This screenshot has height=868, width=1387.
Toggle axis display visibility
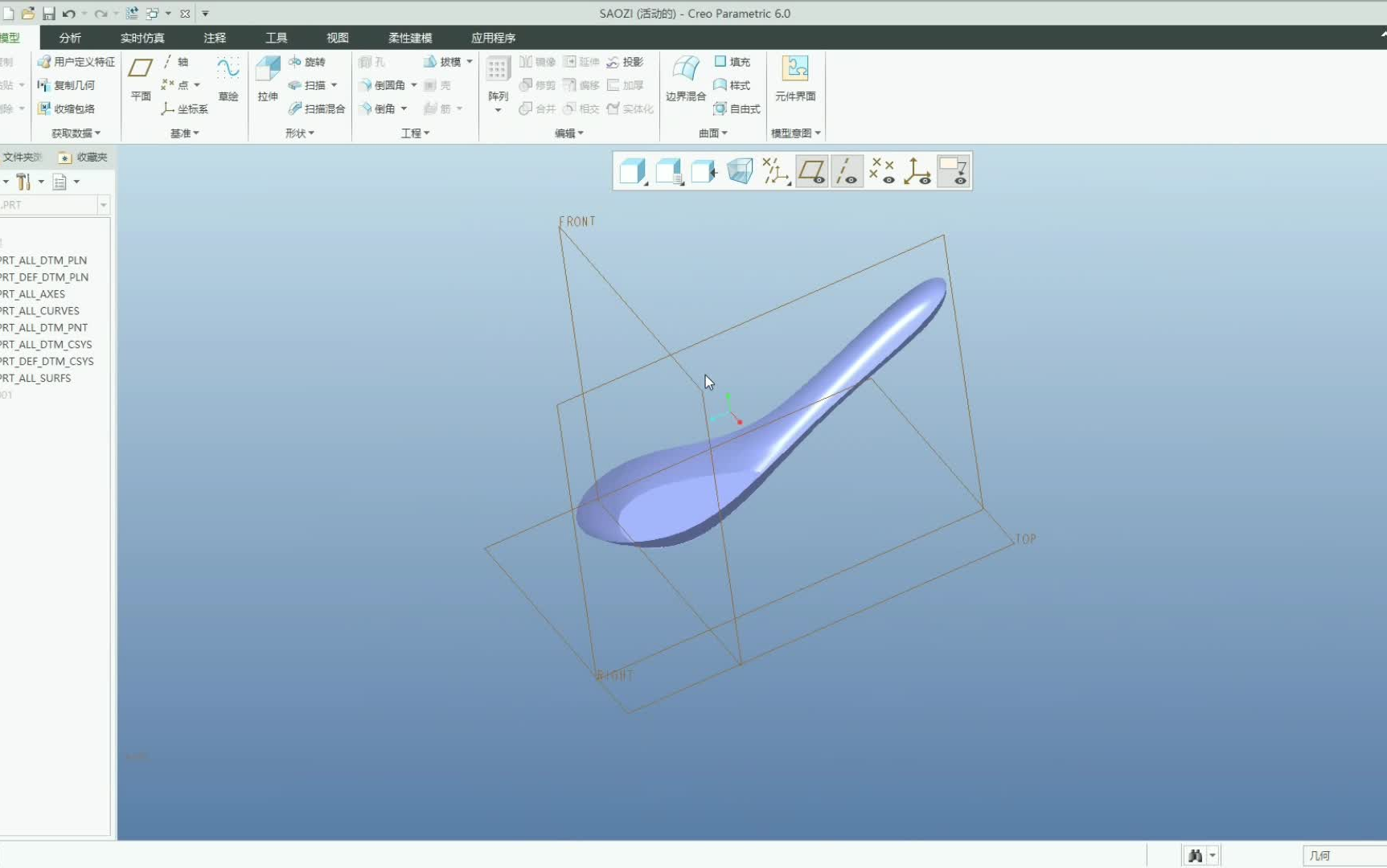[847, 170]
